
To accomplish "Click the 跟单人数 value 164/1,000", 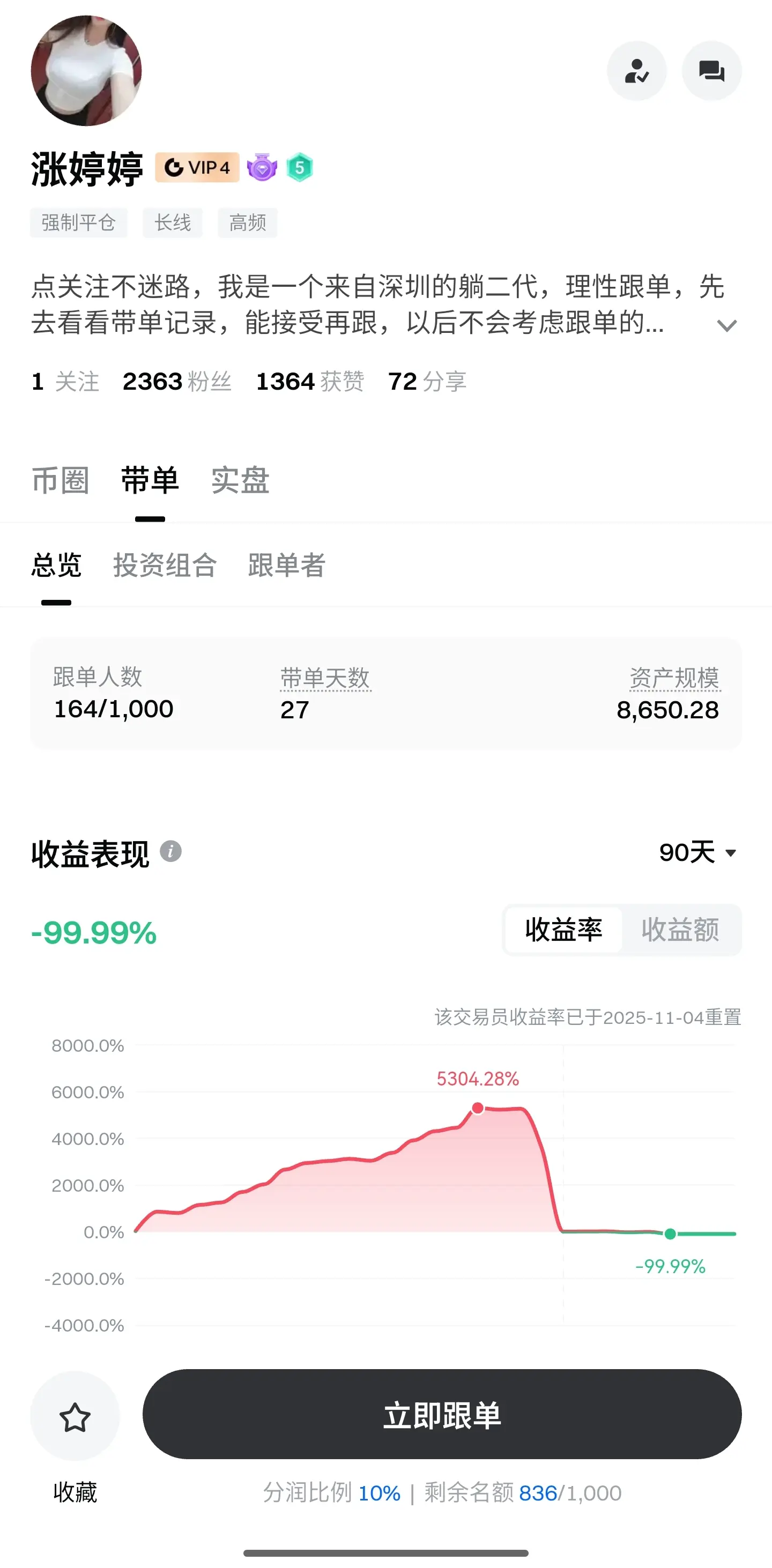I will [114, 709].
